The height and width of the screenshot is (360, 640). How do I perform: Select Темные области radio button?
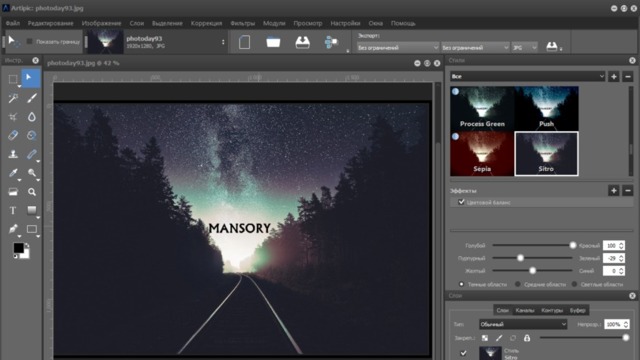pos(461,284)
